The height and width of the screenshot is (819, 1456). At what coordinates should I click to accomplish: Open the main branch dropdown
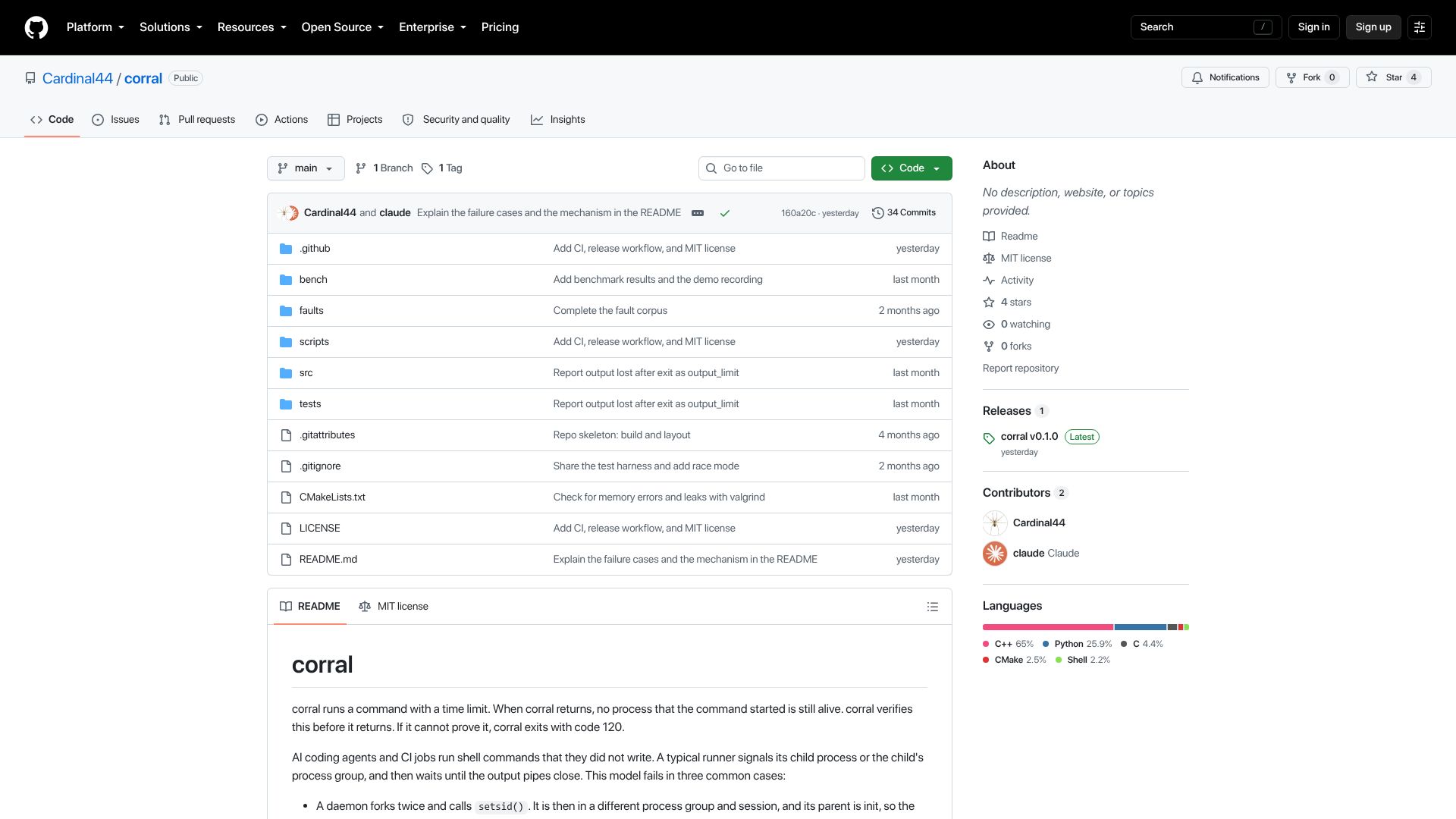coord(306,168)
